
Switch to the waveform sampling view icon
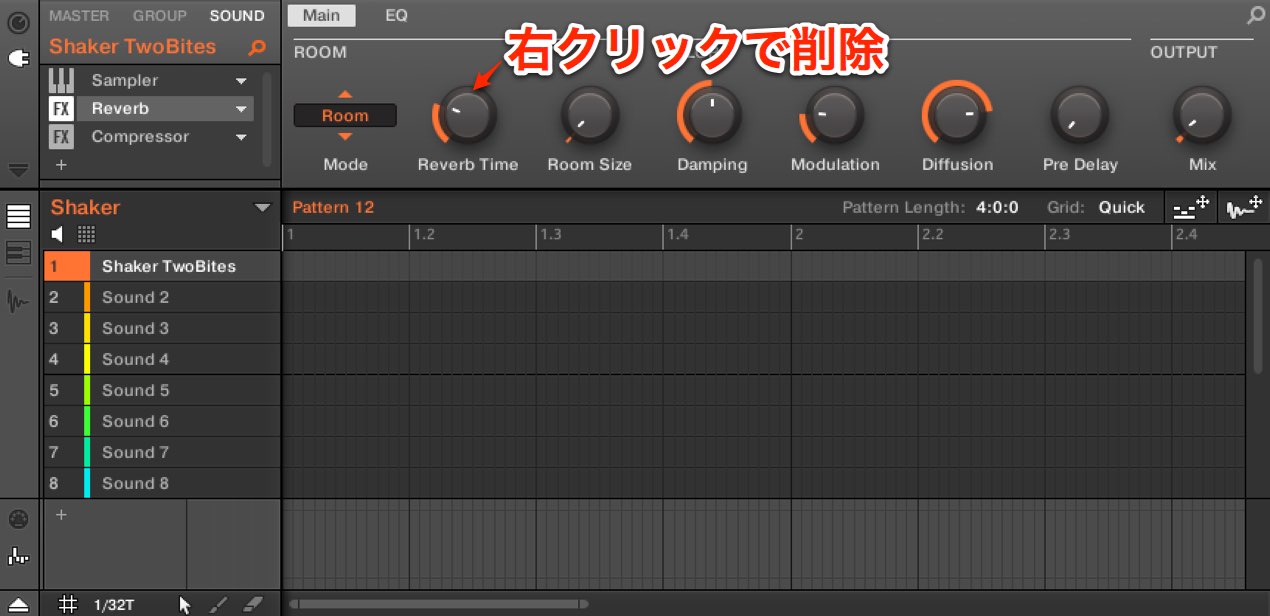tap(18, 300)
